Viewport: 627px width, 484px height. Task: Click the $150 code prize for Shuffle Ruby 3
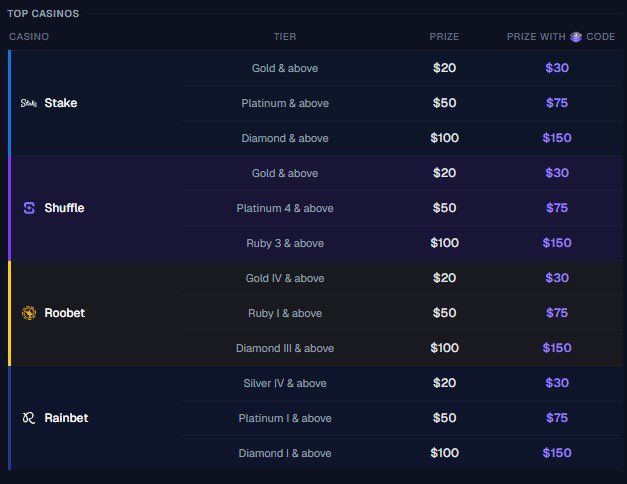(557, 243)
